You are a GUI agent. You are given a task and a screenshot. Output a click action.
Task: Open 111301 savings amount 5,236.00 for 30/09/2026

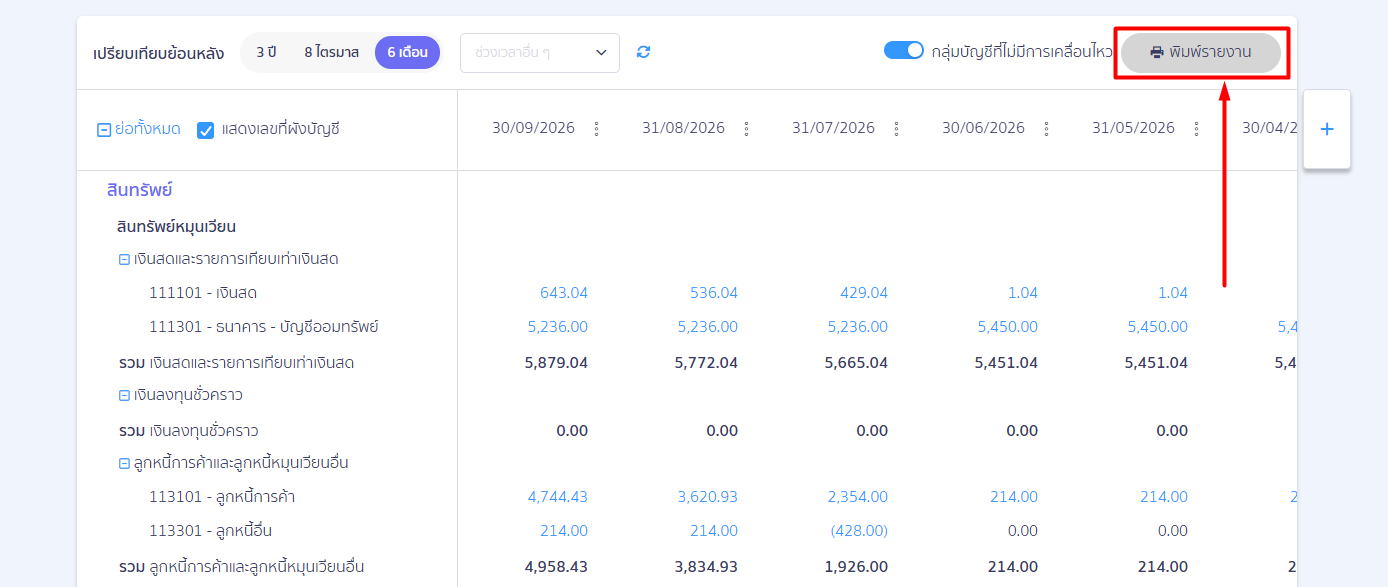pos(558,327)
